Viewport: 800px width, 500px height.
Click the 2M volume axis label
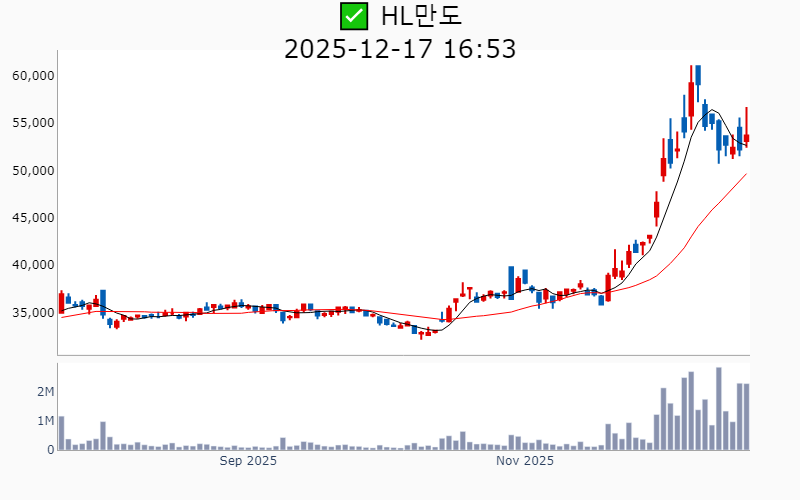point(45,392)
